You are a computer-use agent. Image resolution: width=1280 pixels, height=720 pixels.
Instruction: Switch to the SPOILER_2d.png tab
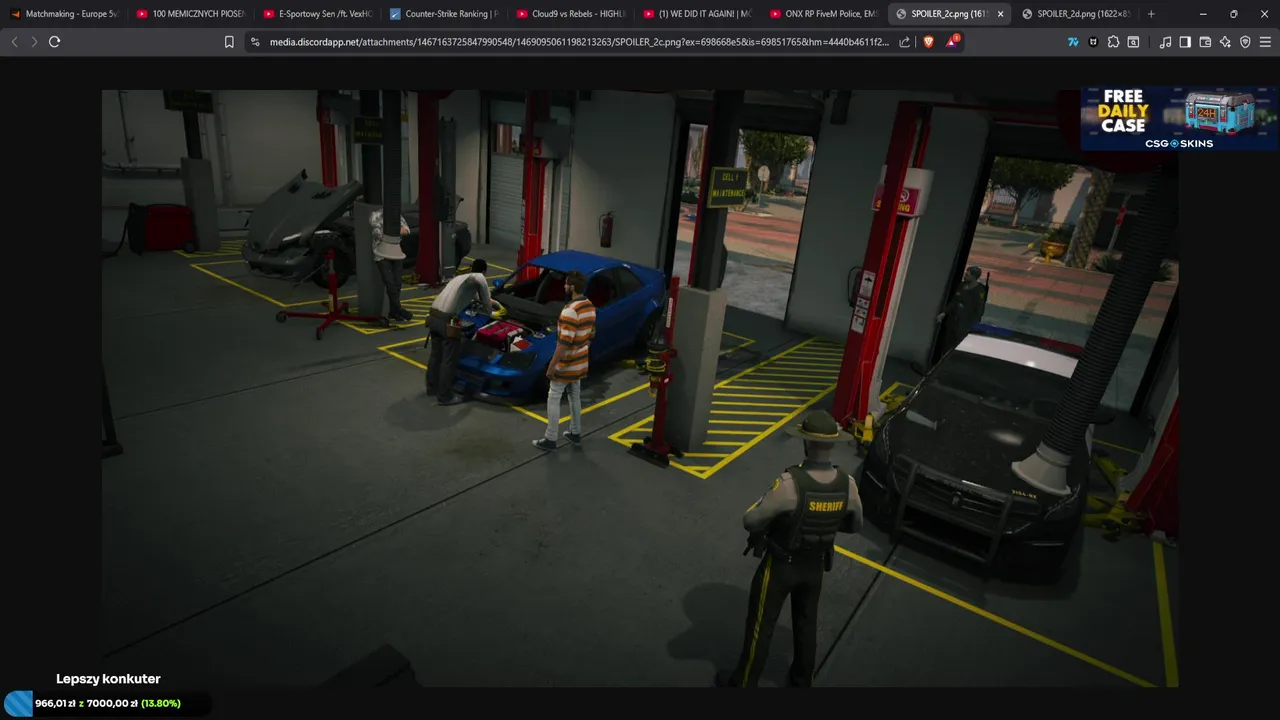click(x=1076, y=14)
